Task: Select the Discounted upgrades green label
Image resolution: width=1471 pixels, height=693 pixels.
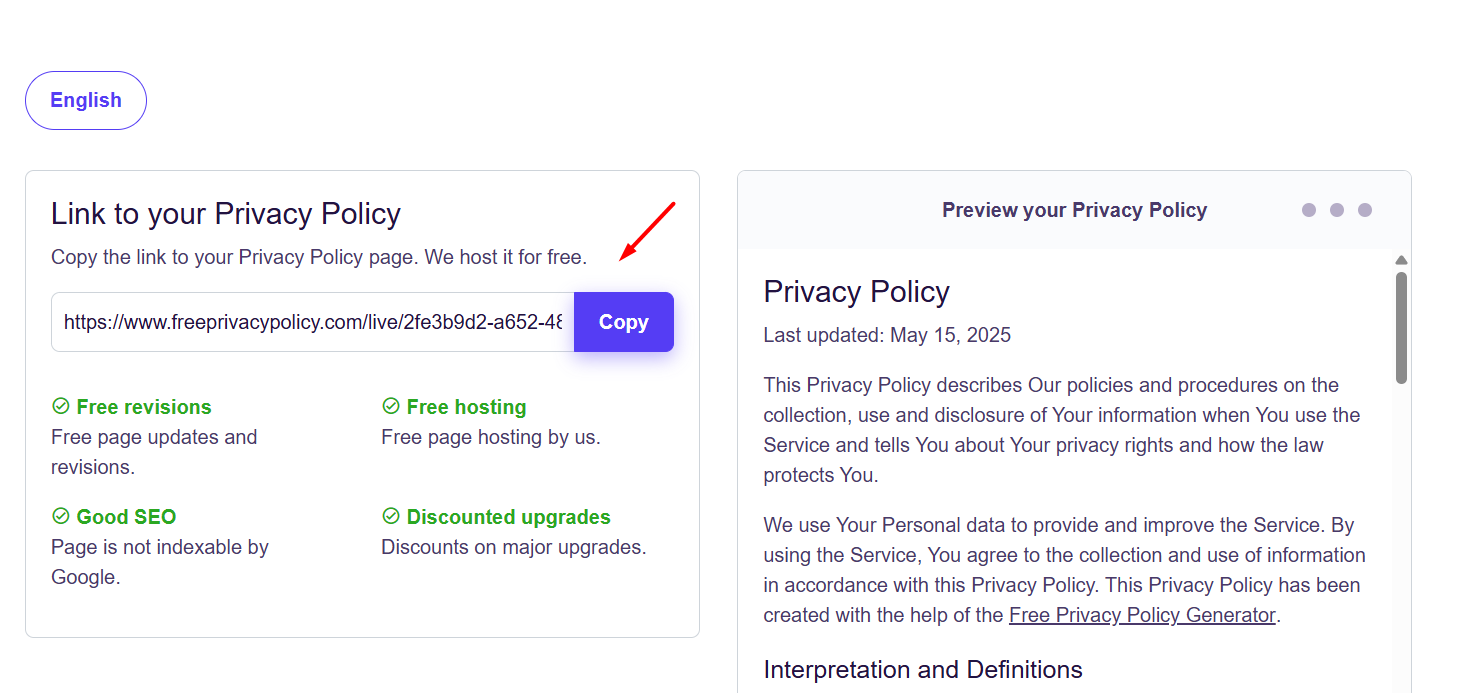Action: click(x=508, y=517)
